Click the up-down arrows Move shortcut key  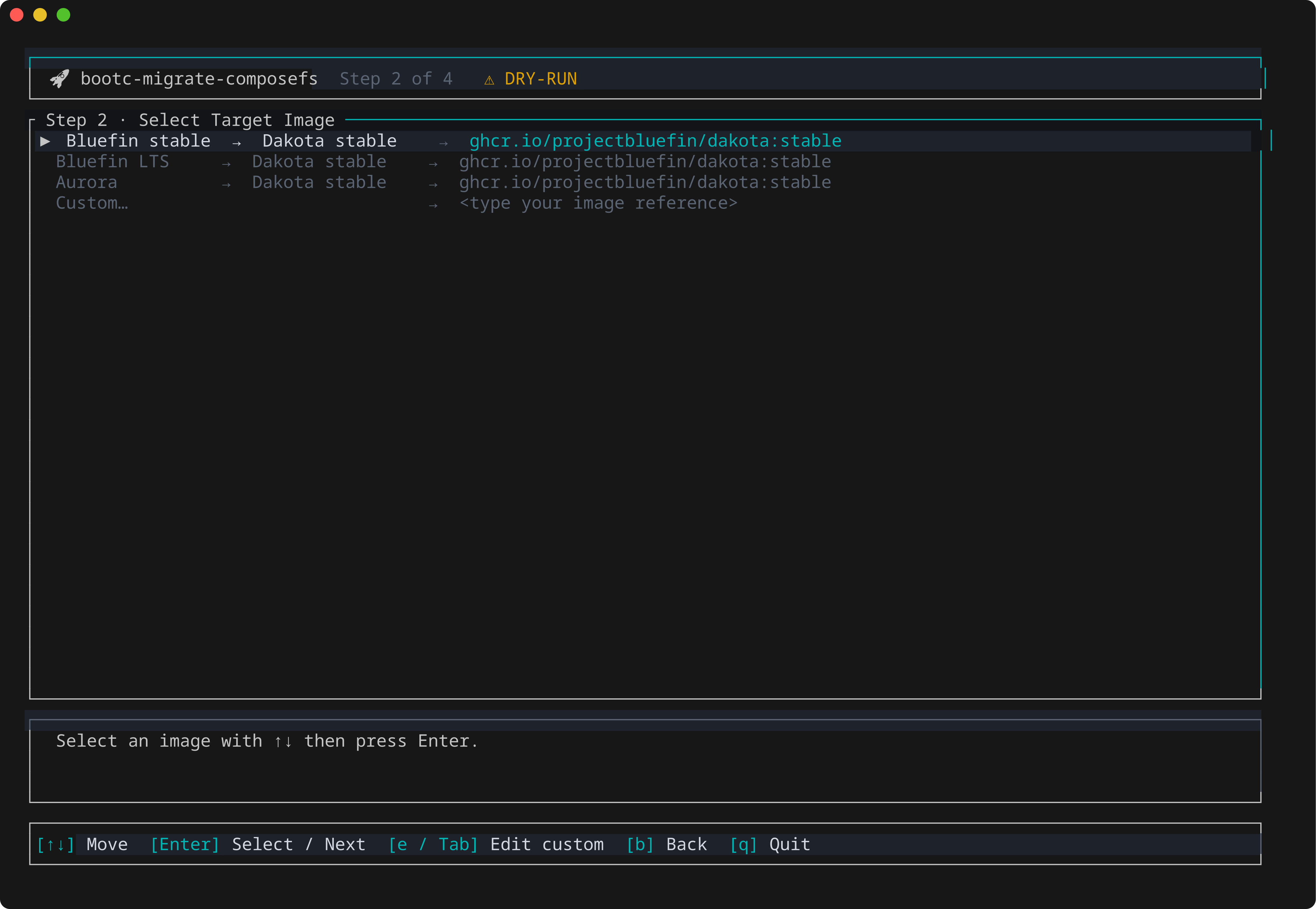click(x=56, y=845)
